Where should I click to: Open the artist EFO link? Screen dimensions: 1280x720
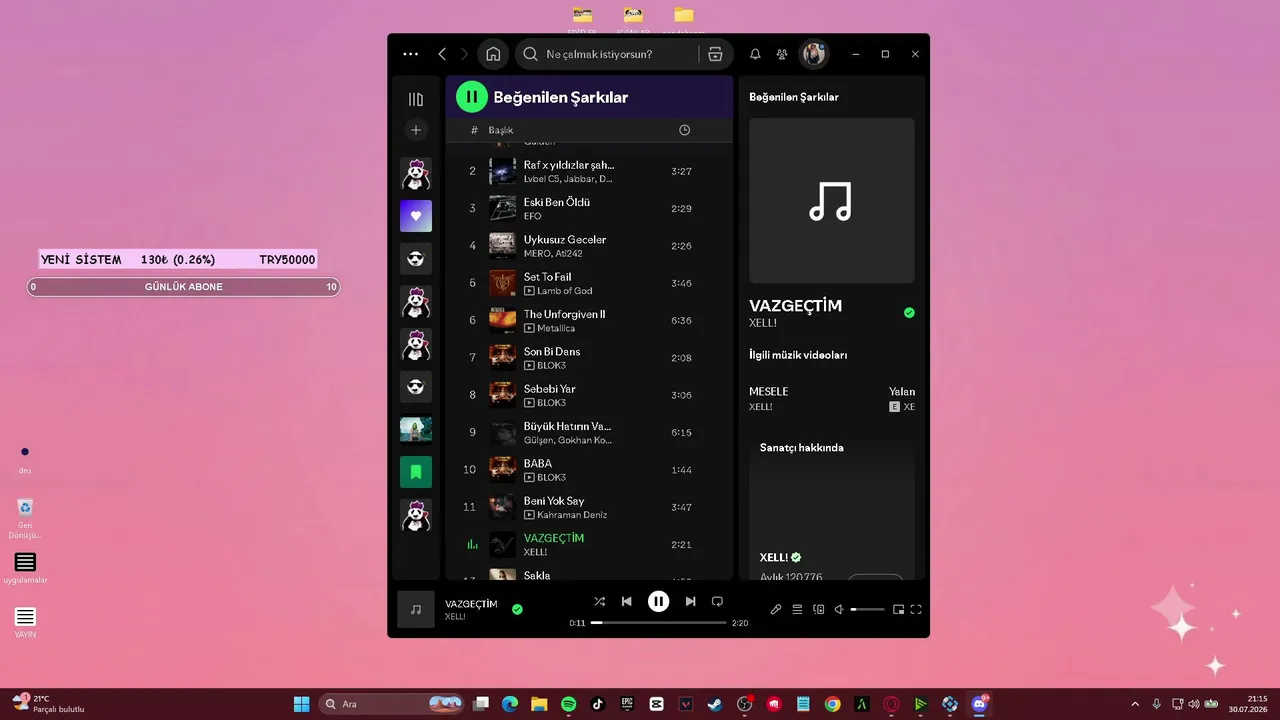pyautogui.click(x=532, y=216)
